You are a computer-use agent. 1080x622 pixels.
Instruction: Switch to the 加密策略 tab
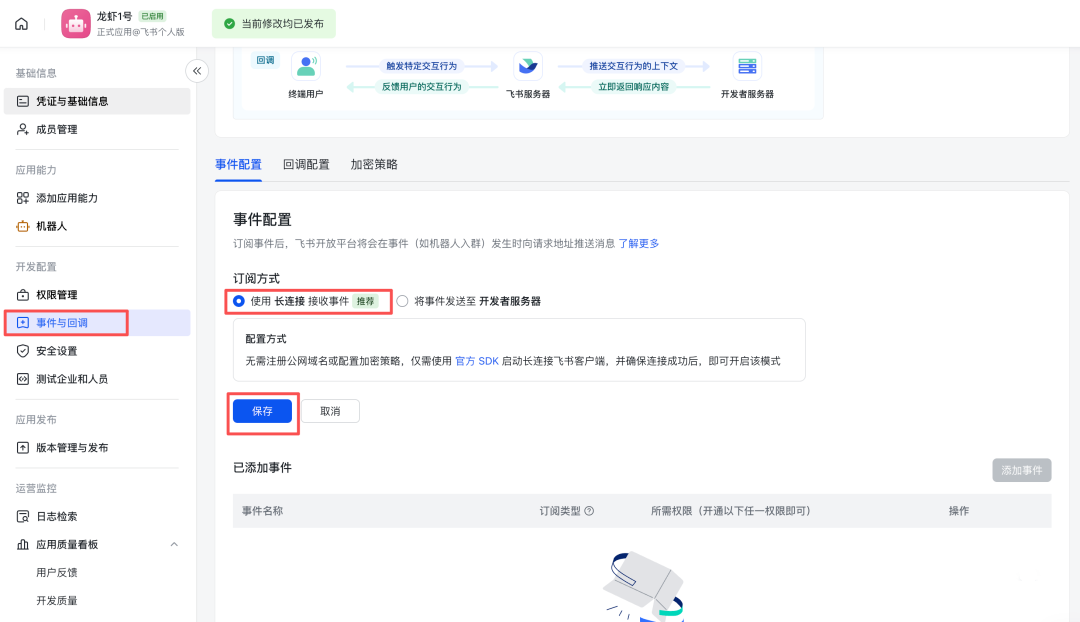pyautogui.click(x=374, y=165)
